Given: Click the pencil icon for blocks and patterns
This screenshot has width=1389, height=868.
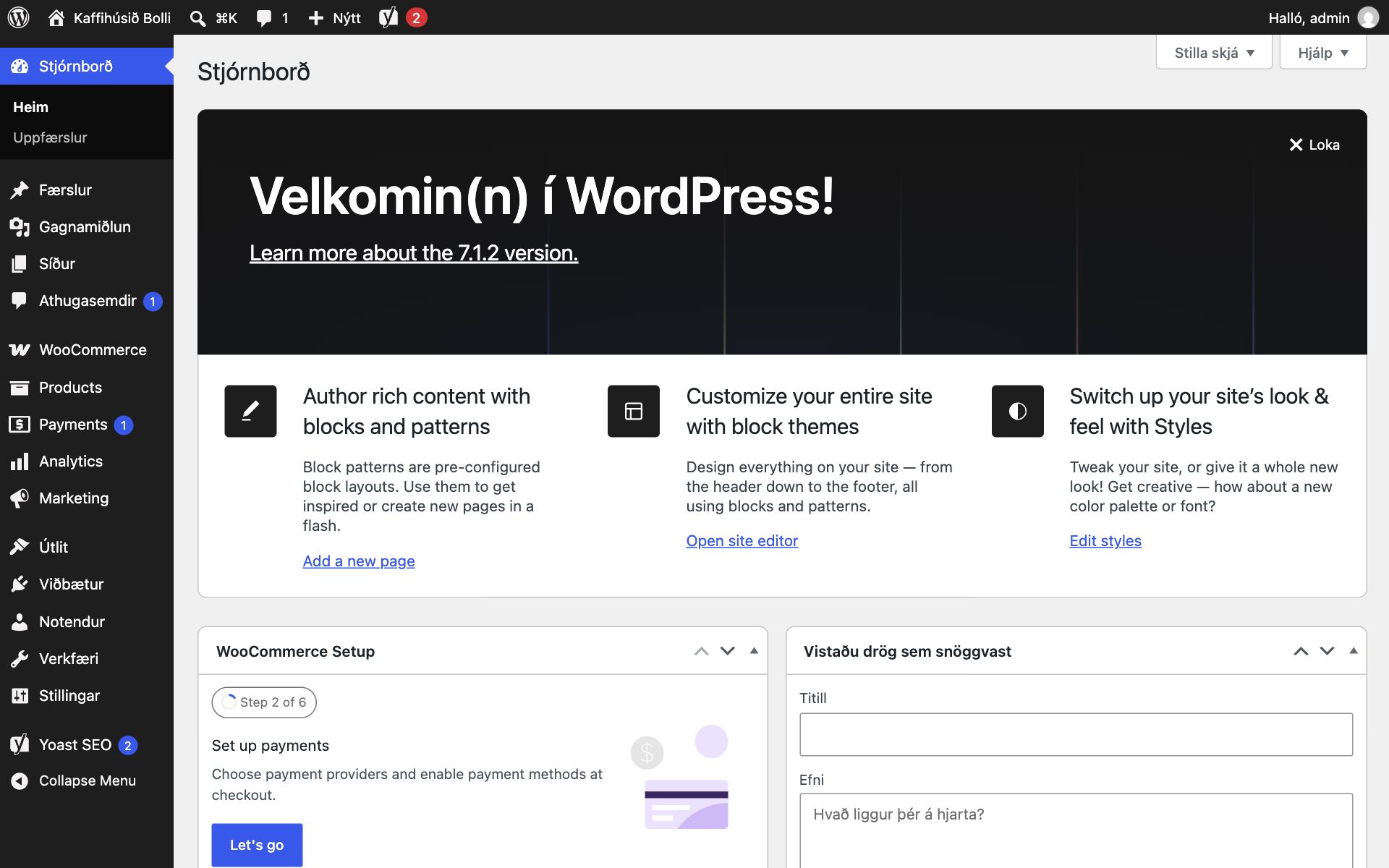Looking at the screenshot, I should point(250,411).
